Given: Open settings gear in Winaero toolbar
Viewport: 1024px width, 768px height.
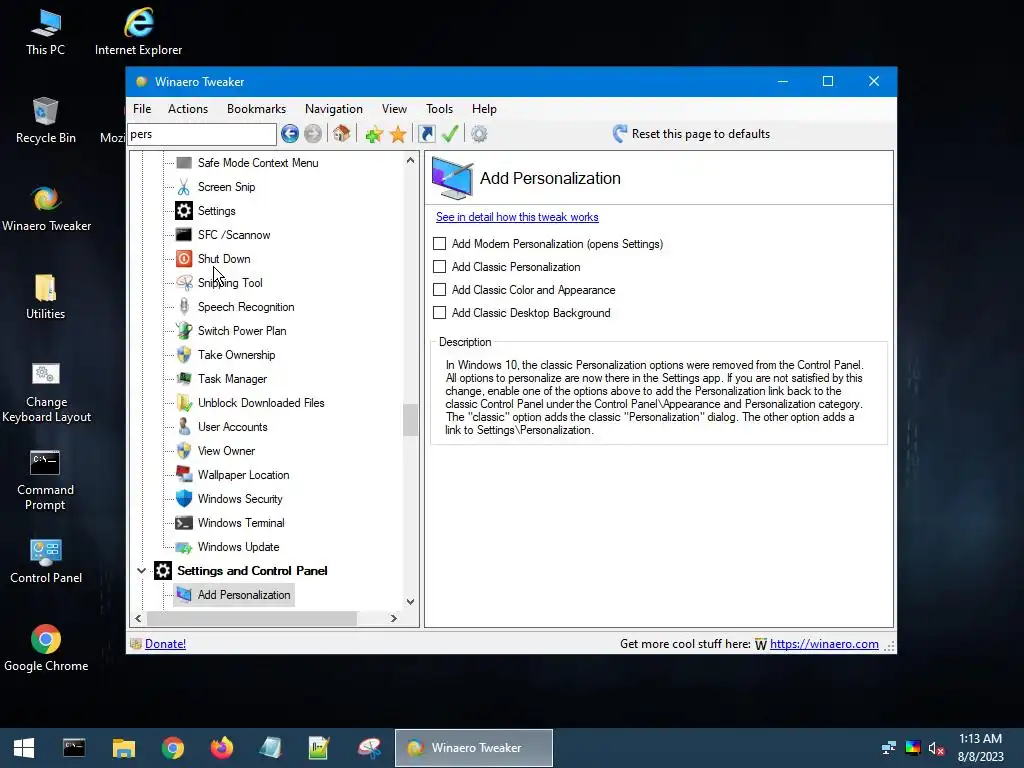Looking at the screenshot, I should point(479,134).
